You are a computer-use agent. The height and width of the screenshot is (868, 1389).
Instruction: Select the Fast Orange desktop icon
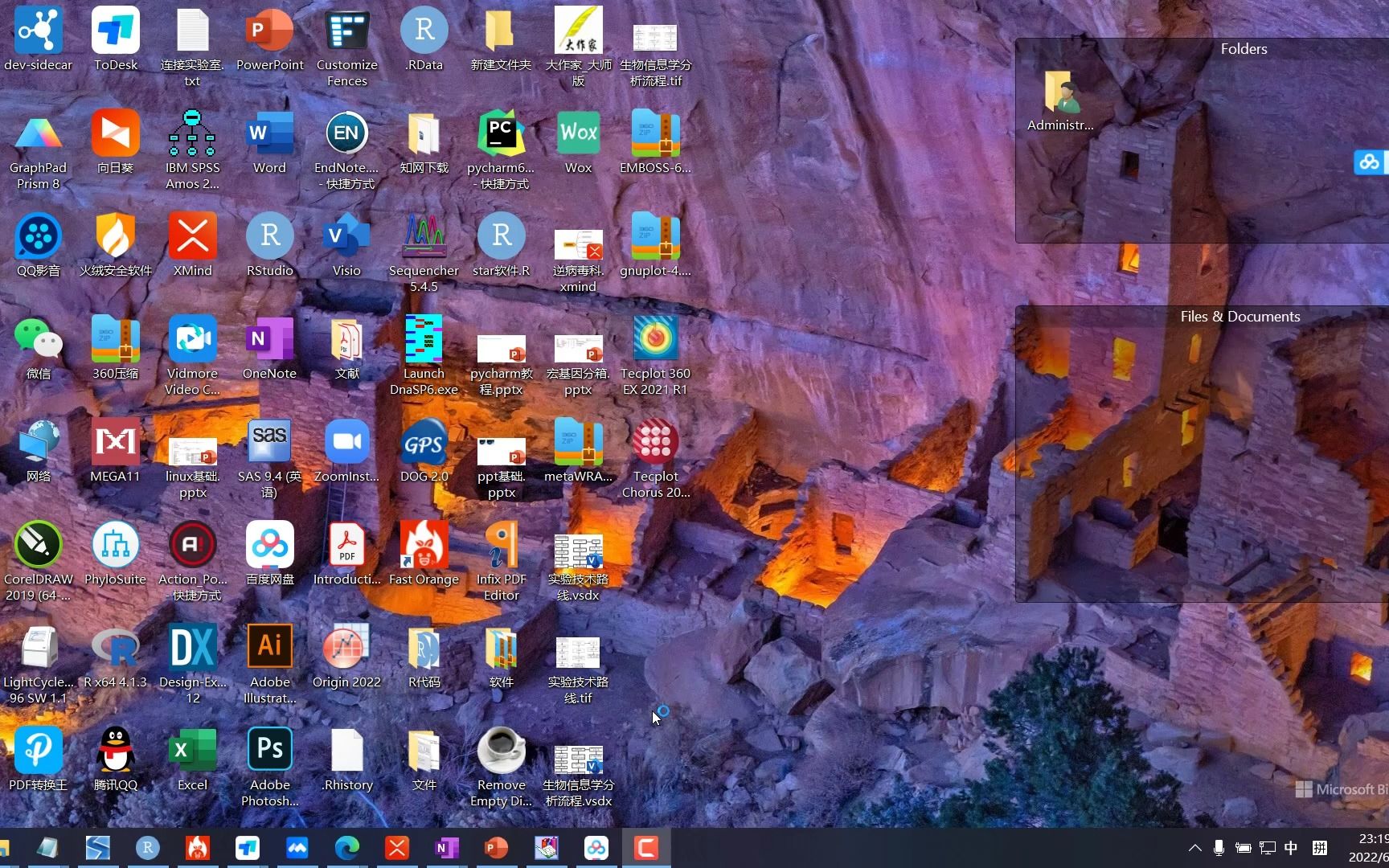click(x=424, y=554)
